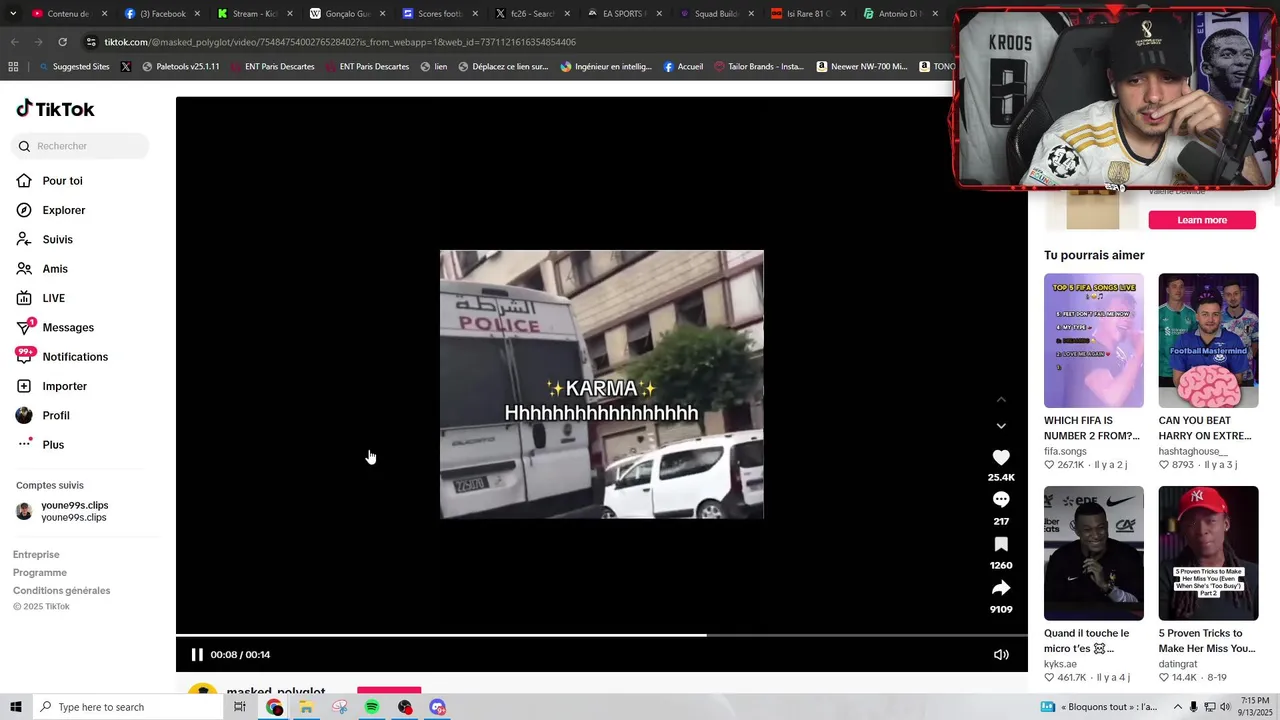Open the Windows Start menu
The height and width of the screenshot is (720, 1280).
tap(15, 707)
